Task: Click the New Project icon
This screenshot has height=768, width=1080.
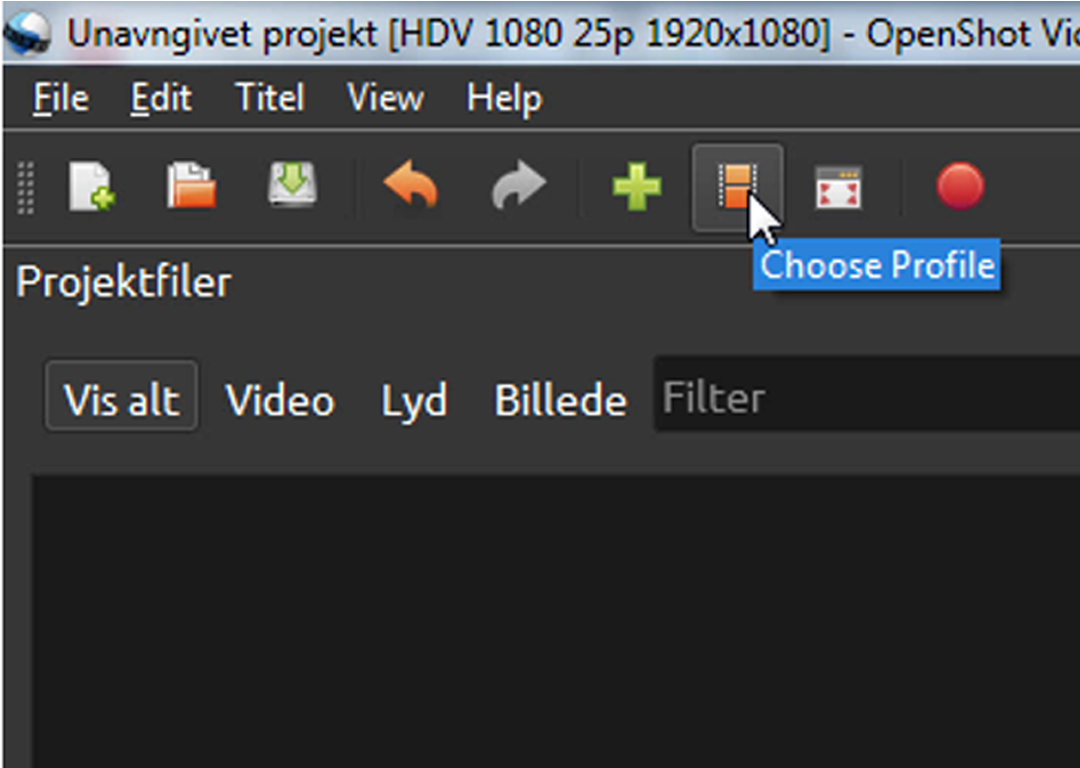Action: point(92,186)
